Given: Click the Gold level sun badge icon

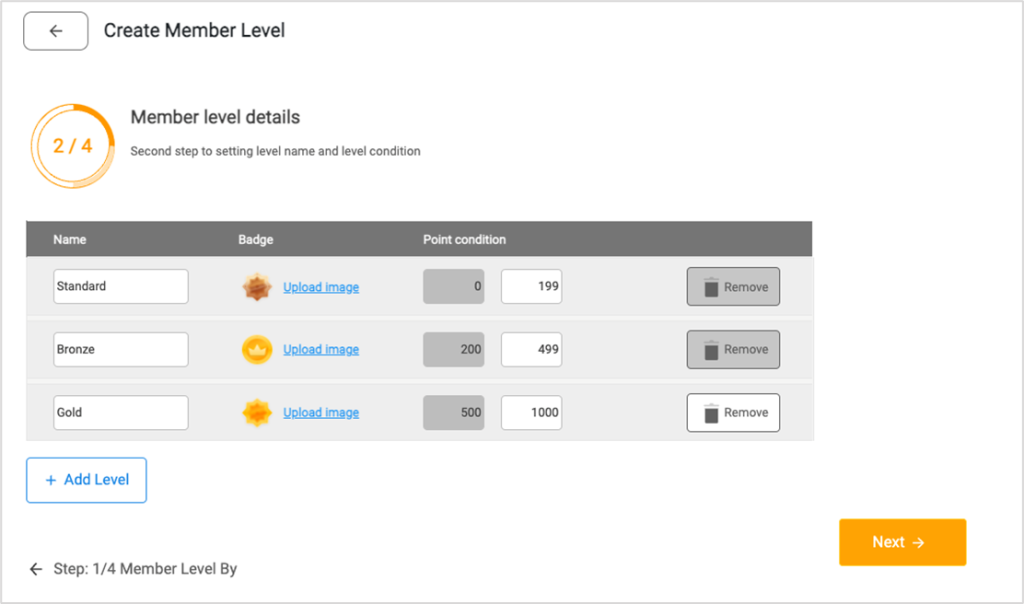Looking at the screenshot, I should click(257, 413).
